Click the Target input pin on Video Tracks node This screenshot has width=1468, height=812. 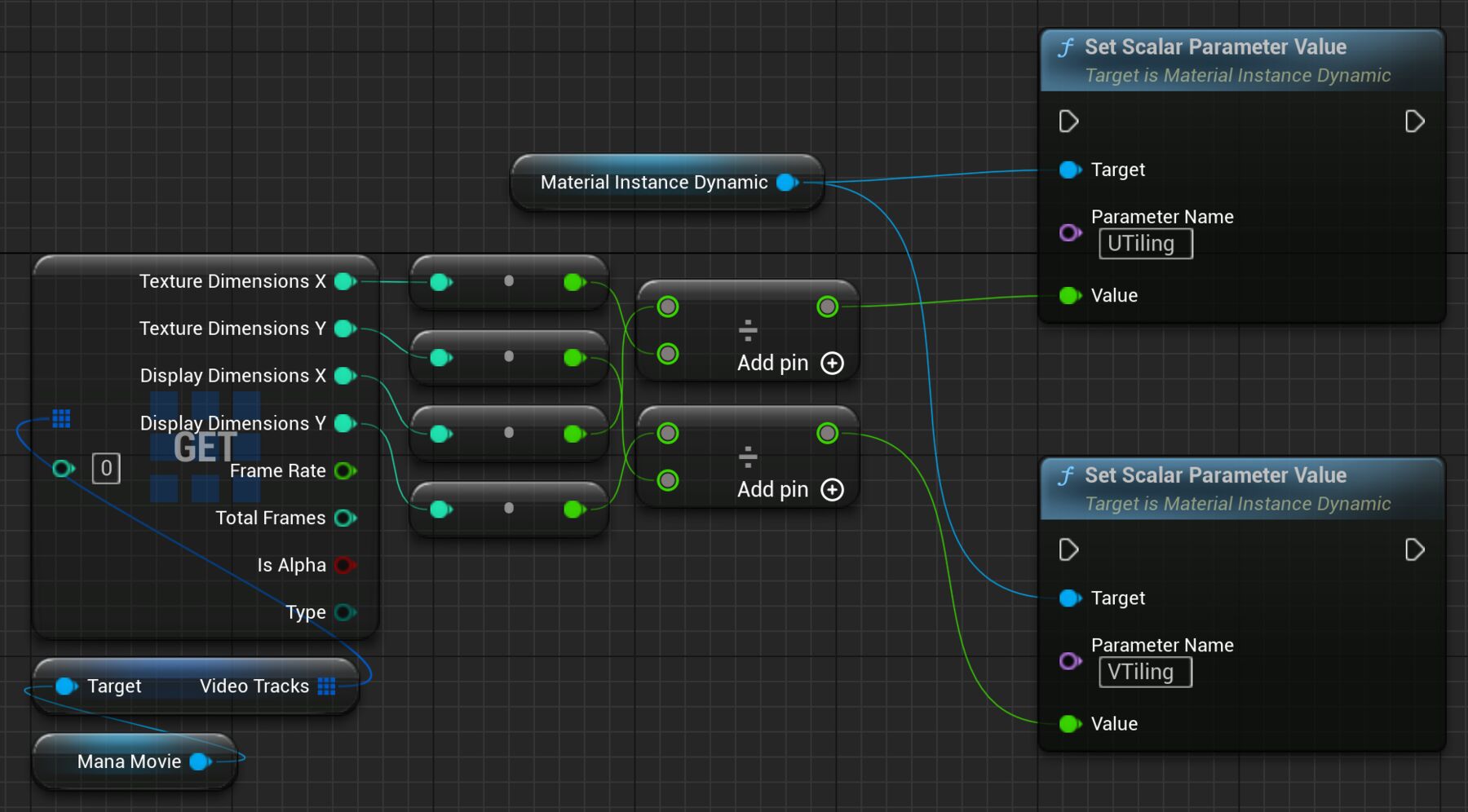coord(65,686)
